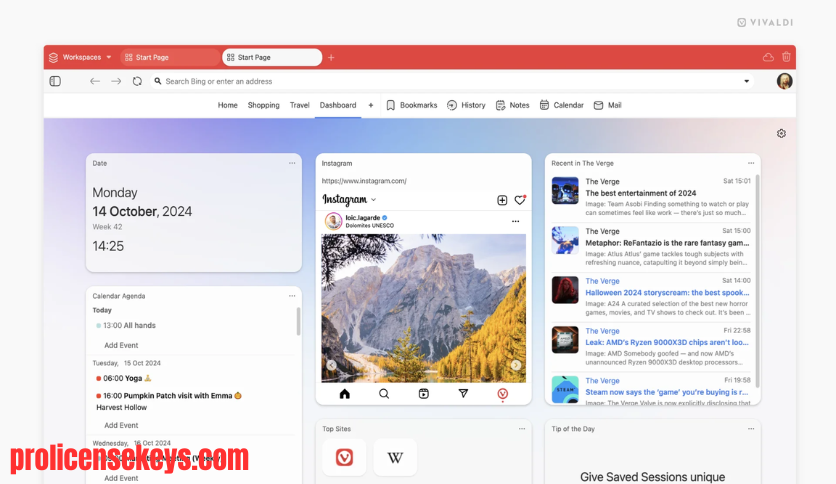Viewport: 836px width, 484px height.
Task: Toggle the side panel
Action: click(55, 81)
